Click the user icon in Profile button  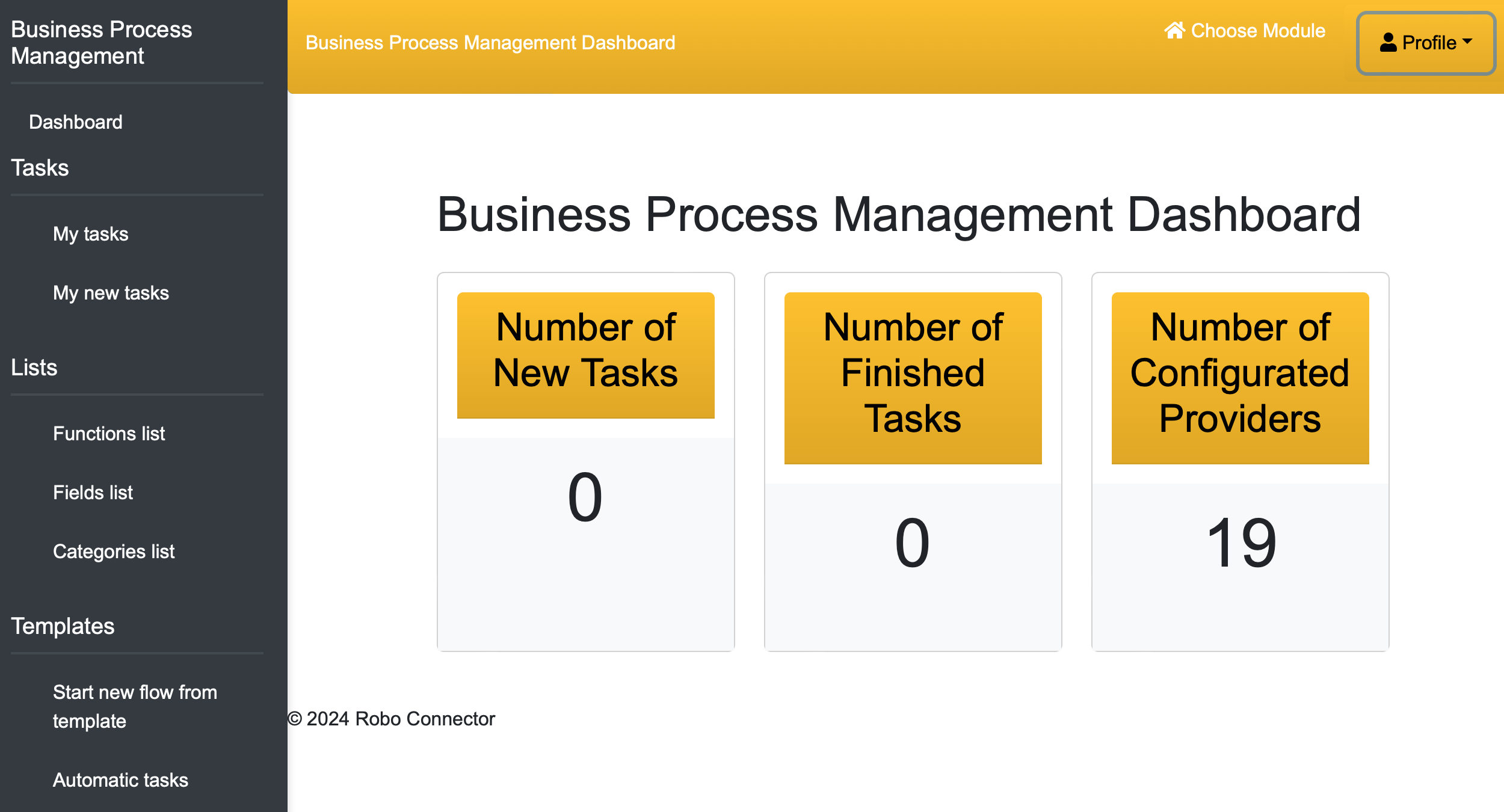(1388, 43)
